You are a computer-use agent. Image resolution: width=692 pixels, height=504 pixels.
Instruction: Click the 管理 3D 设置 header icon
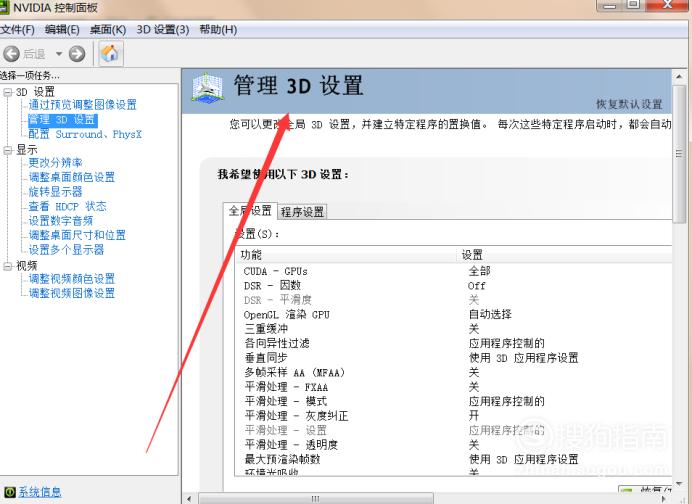coord(208,87)
